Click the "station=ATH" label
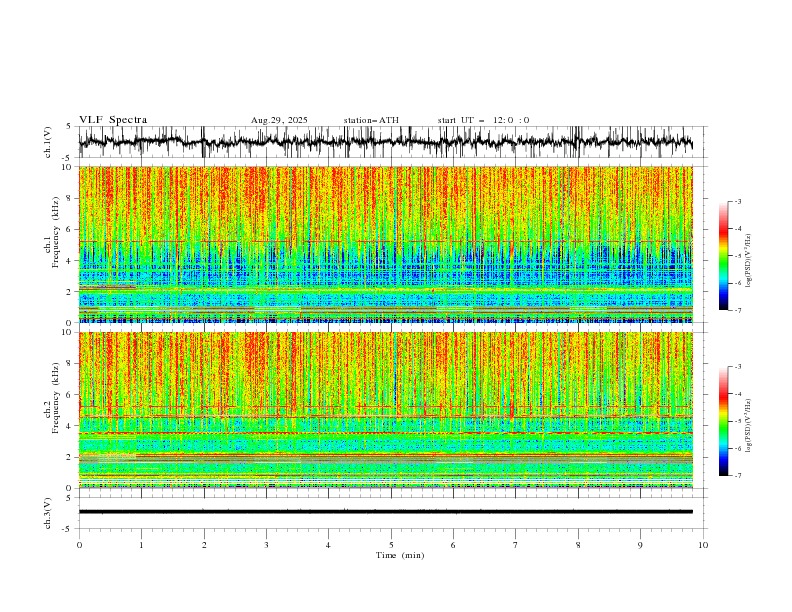Viewport: 792px width, 612px height. tap(371, 120)
